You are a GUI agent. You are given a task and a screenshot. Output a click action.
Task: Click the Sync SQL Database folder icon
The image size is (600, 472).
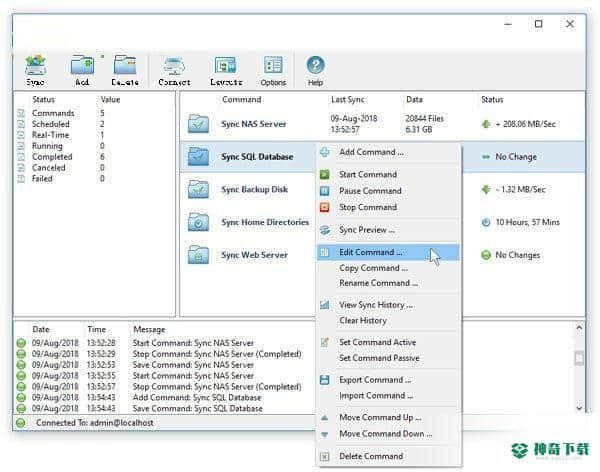pos(198,156)
